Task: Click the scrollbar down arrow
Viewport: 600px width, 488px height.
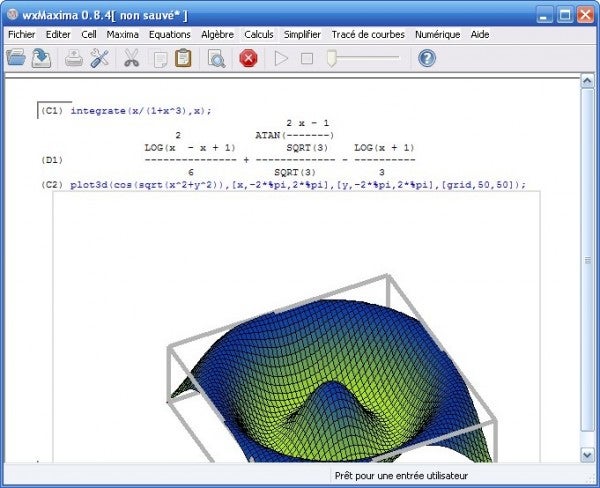Action: pos(587,455)
